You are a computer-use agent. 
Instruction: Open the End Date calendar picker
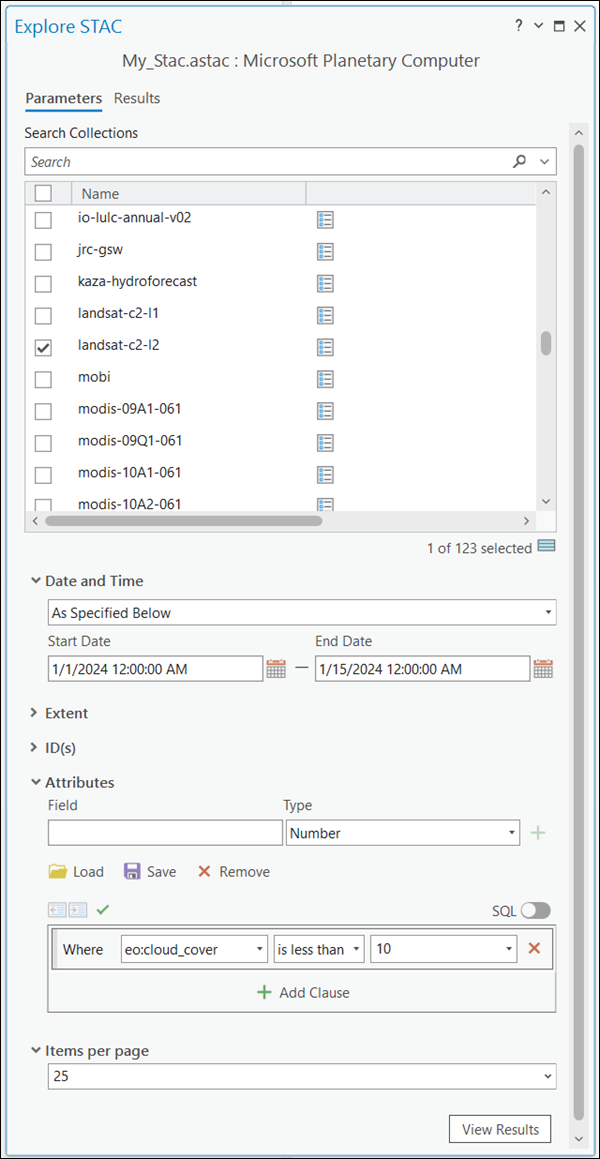tap(543, 669)
